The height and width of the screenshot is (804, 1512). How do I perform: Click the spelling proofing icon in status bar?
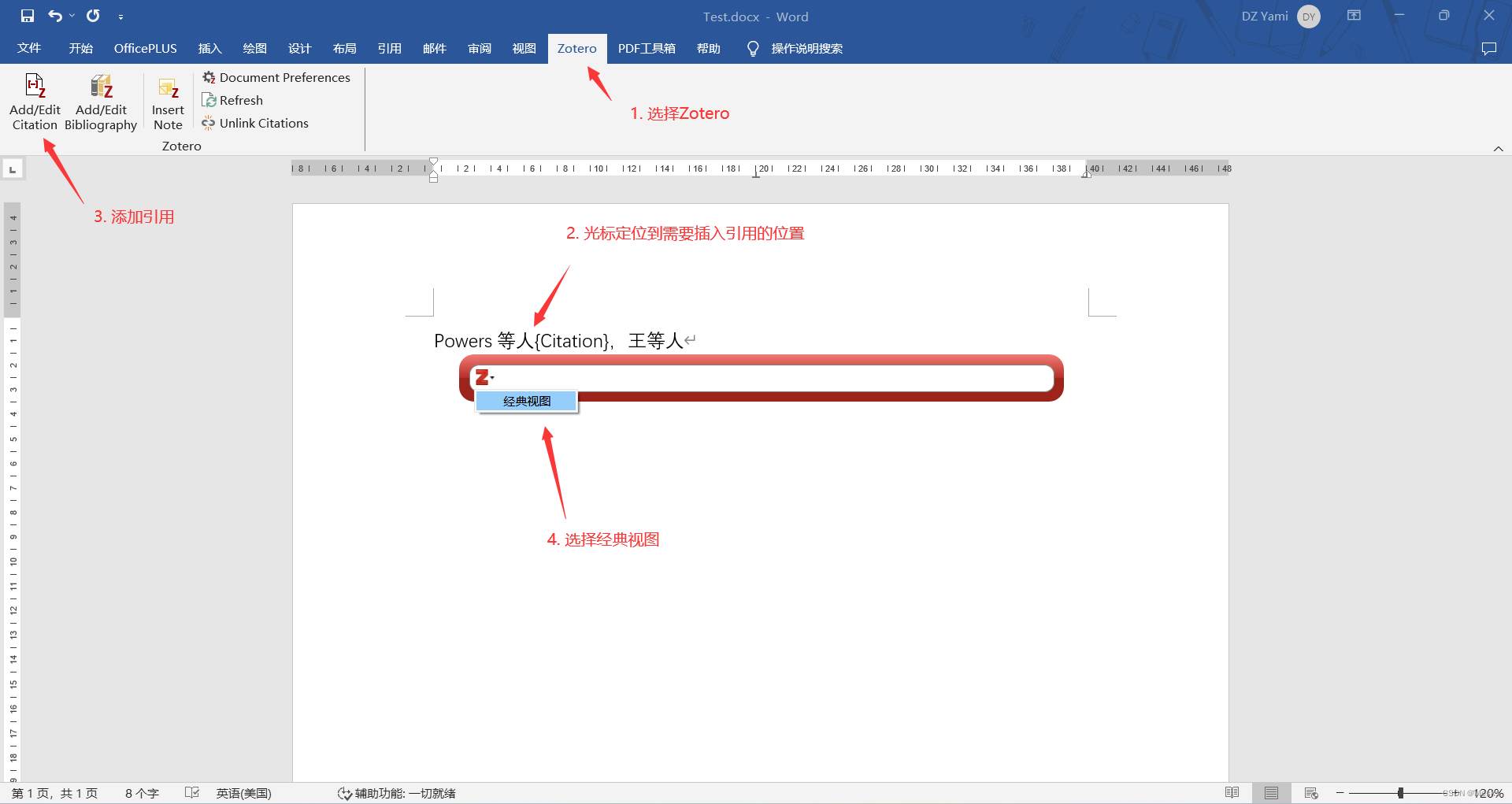click(x=192, y=793)
